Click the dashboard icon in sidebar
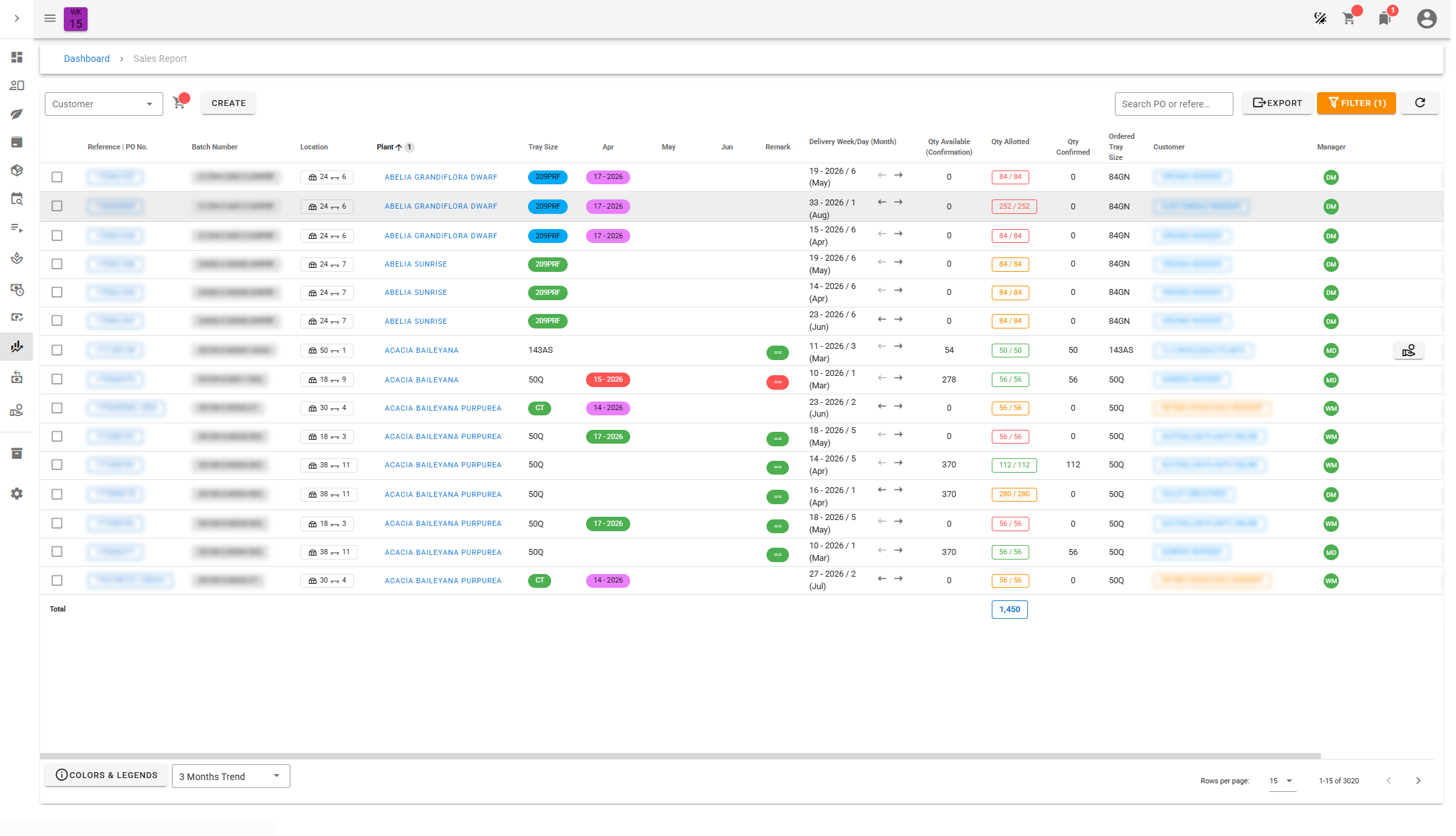1456x836 pixels. (17, 57)
